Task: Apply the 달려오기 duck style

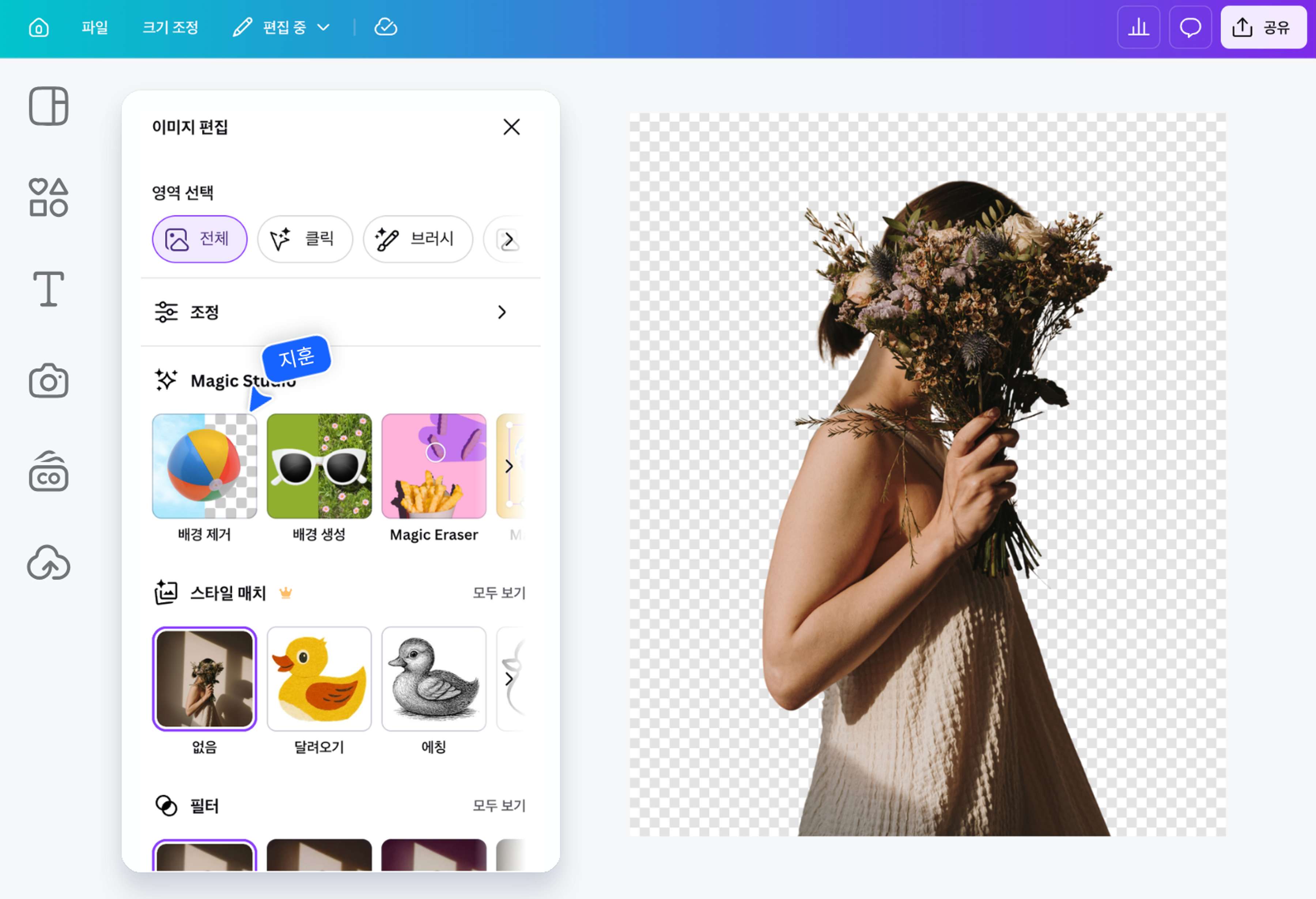Action: 319,679
